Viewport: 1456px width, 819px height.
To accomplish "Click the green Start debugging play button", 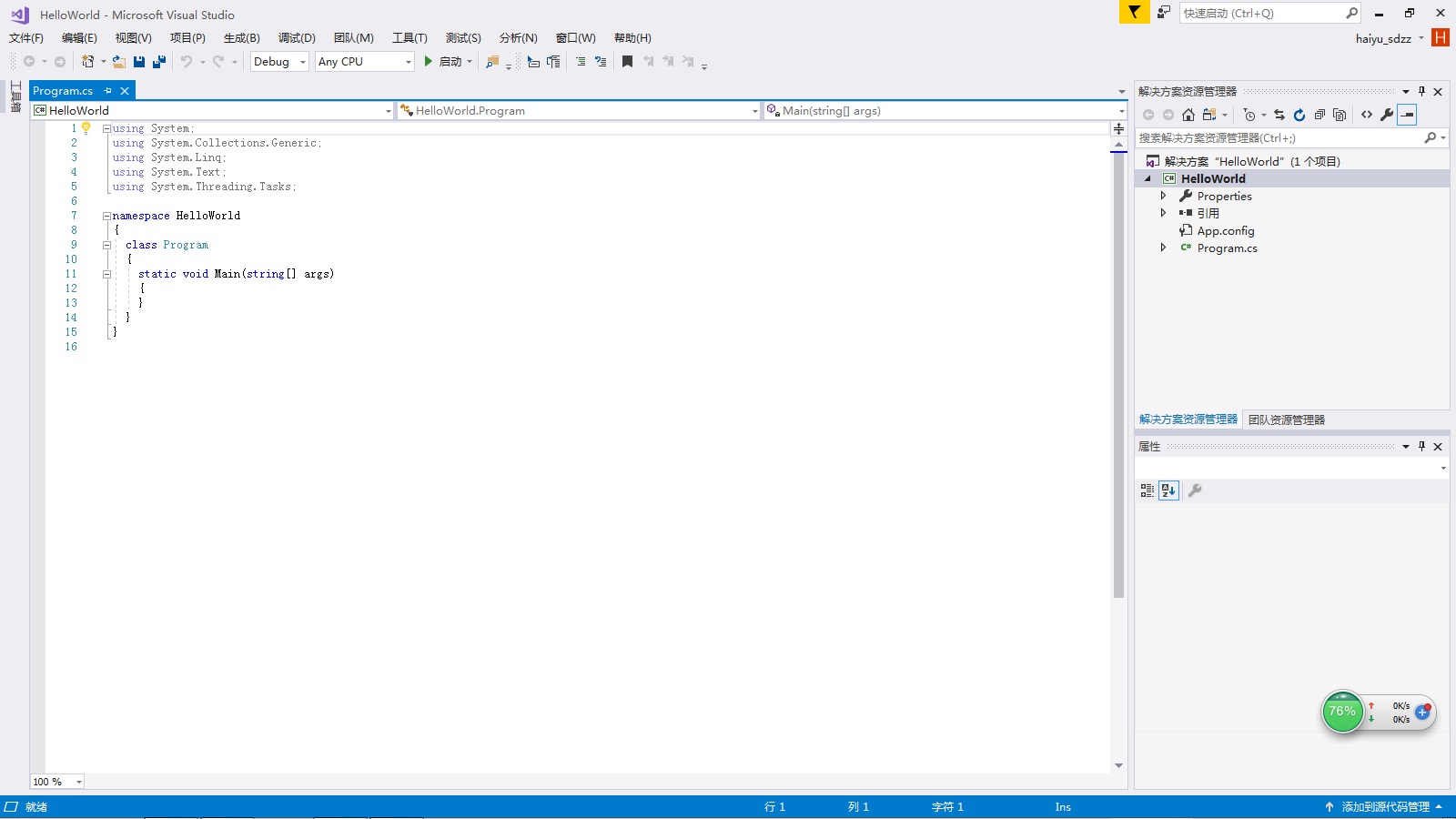I will pyautogui.click(x=429, y=62).
